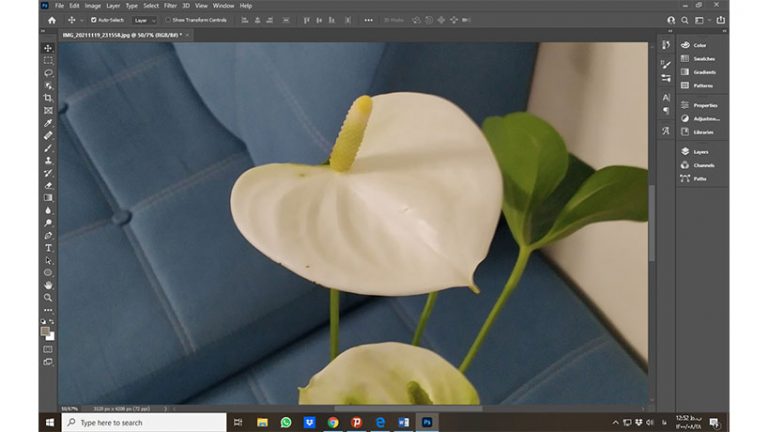
Task: Click the Home icon in options bar
Action: click(x=52, y=20)
